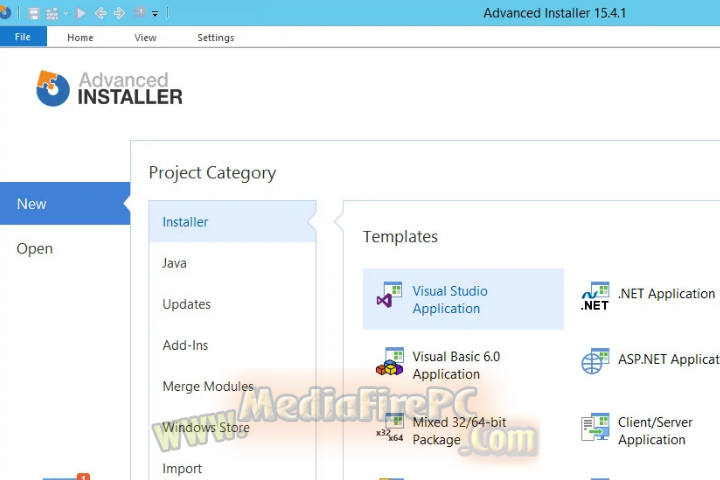Select New in the left sidebar
The height and width of the screenshot is (480, 720).
[x=65, y=203]
